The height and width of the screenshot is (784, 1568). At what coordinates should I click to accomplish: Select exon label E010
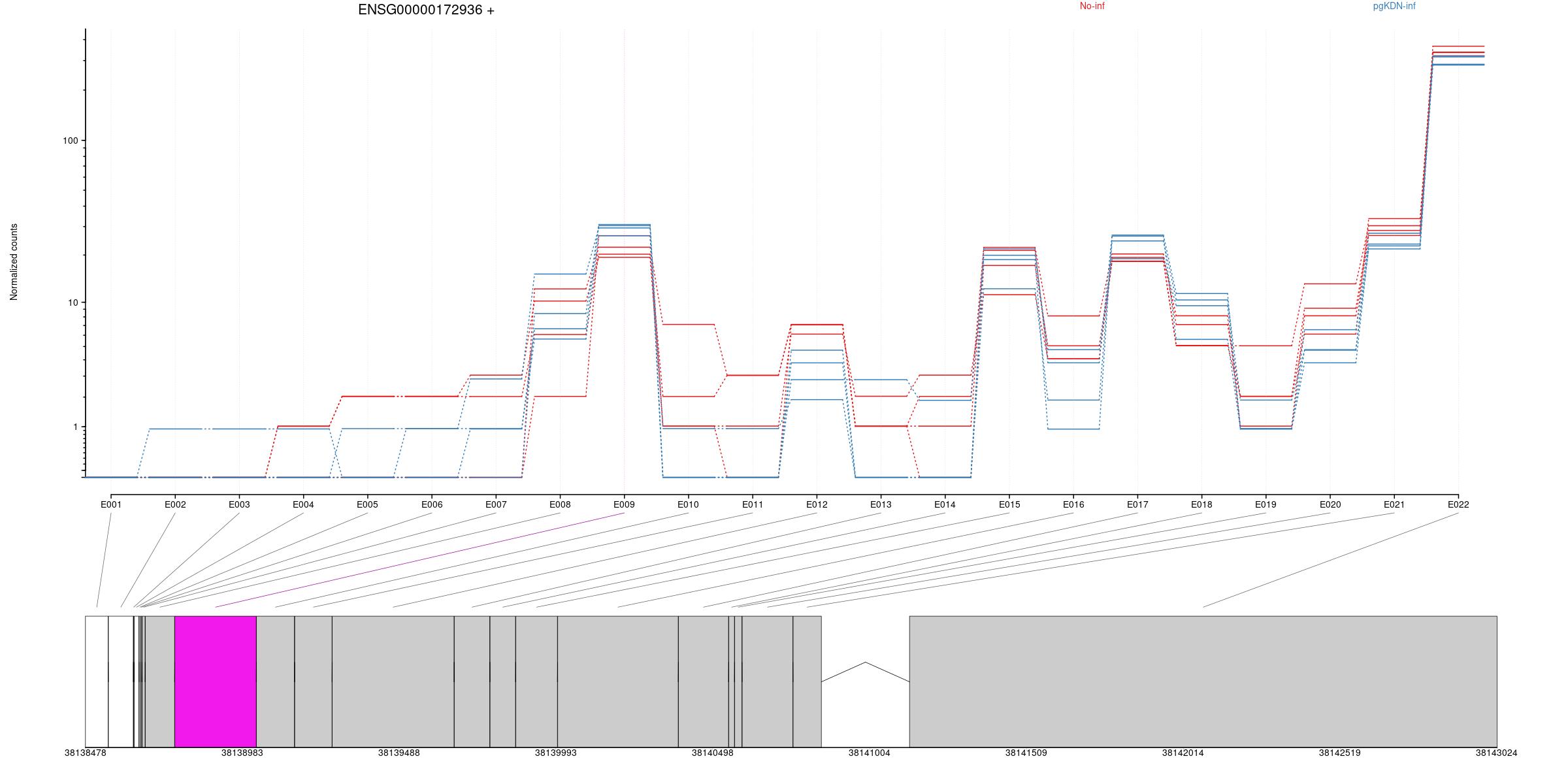tap(688, 504)
